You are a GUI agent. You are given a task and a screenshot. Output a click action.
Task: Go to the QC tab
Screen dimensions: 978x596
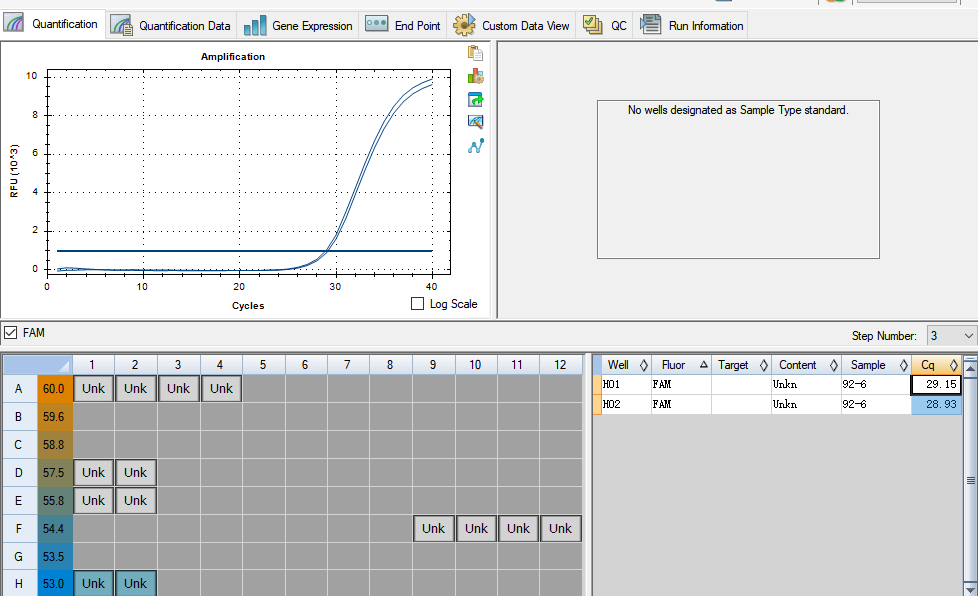tap(604, 26)
